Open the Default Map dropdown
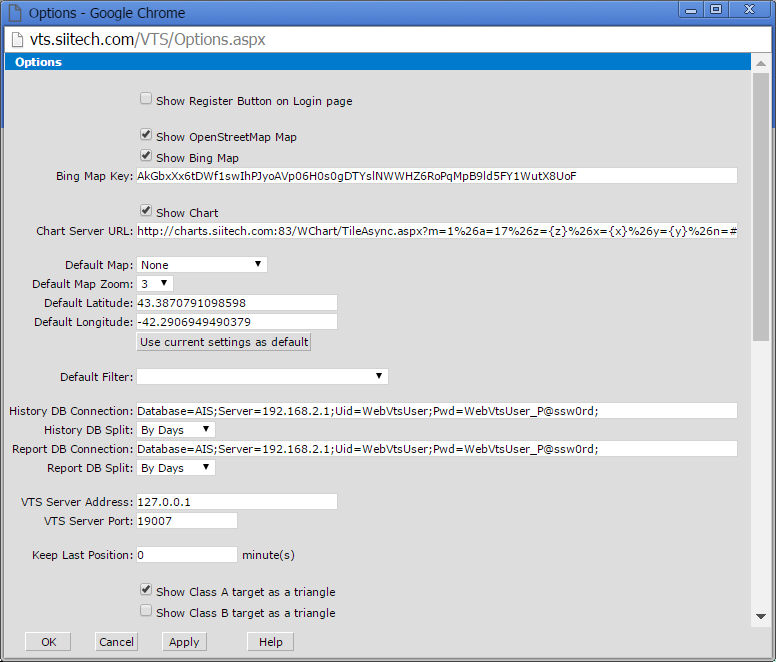 tap(202, 265)
